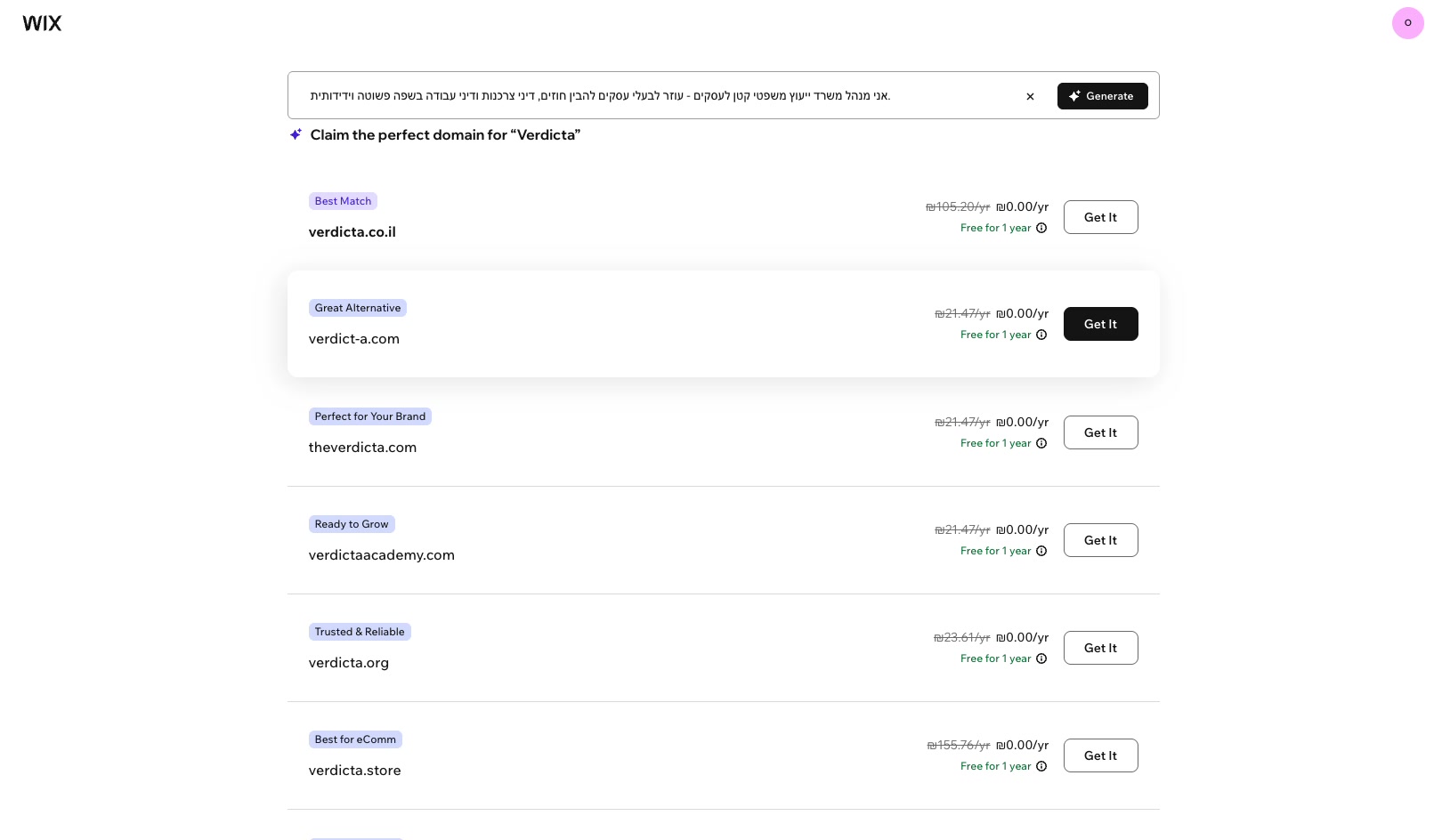Viewport: 1442px width, 840px height.
Task: Clear the business description text with X
Action: pos(1030,96)
